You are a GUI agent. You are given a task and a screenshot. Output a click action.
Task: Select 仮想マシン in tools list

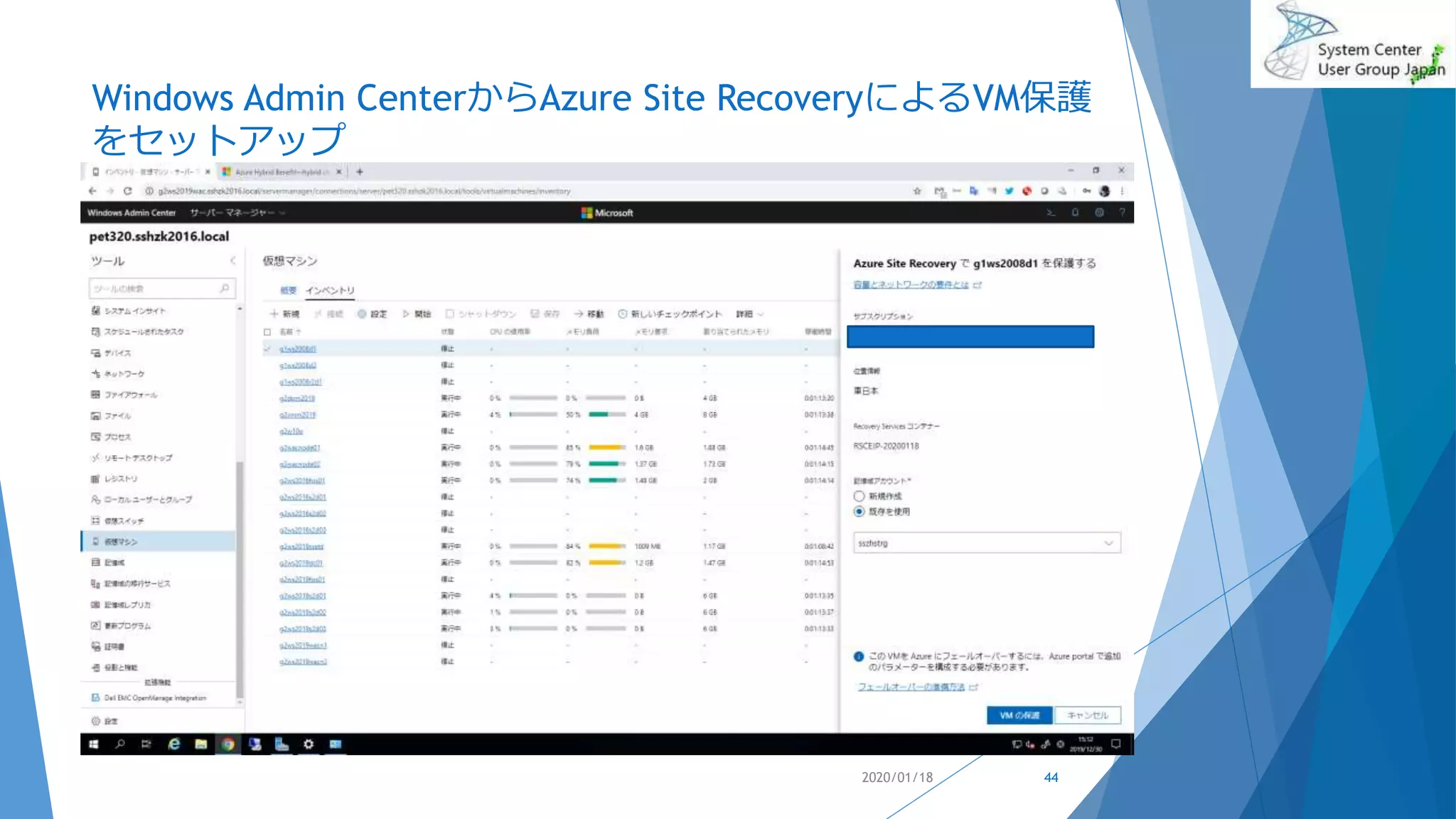159,542
